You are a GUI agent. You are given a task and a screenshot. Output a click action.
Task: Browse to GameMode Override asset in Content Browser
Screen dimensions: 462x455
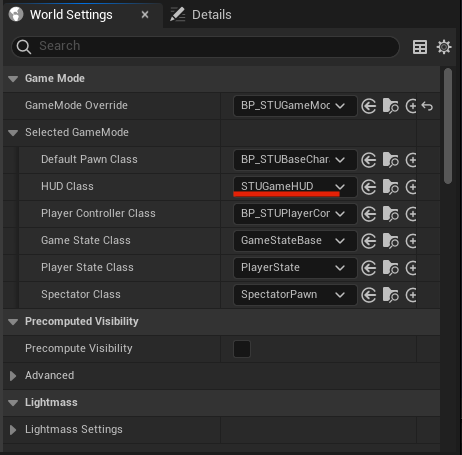390,106
